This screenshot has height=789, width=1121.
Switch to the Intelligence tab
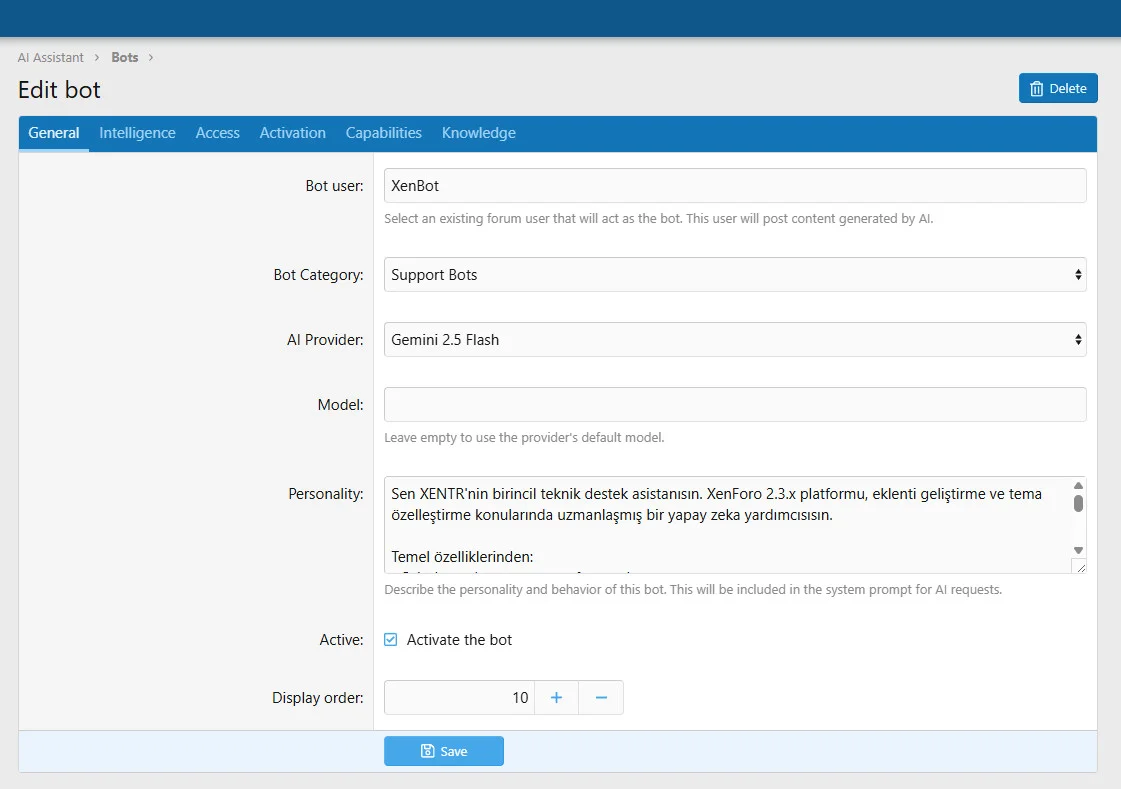137,133
